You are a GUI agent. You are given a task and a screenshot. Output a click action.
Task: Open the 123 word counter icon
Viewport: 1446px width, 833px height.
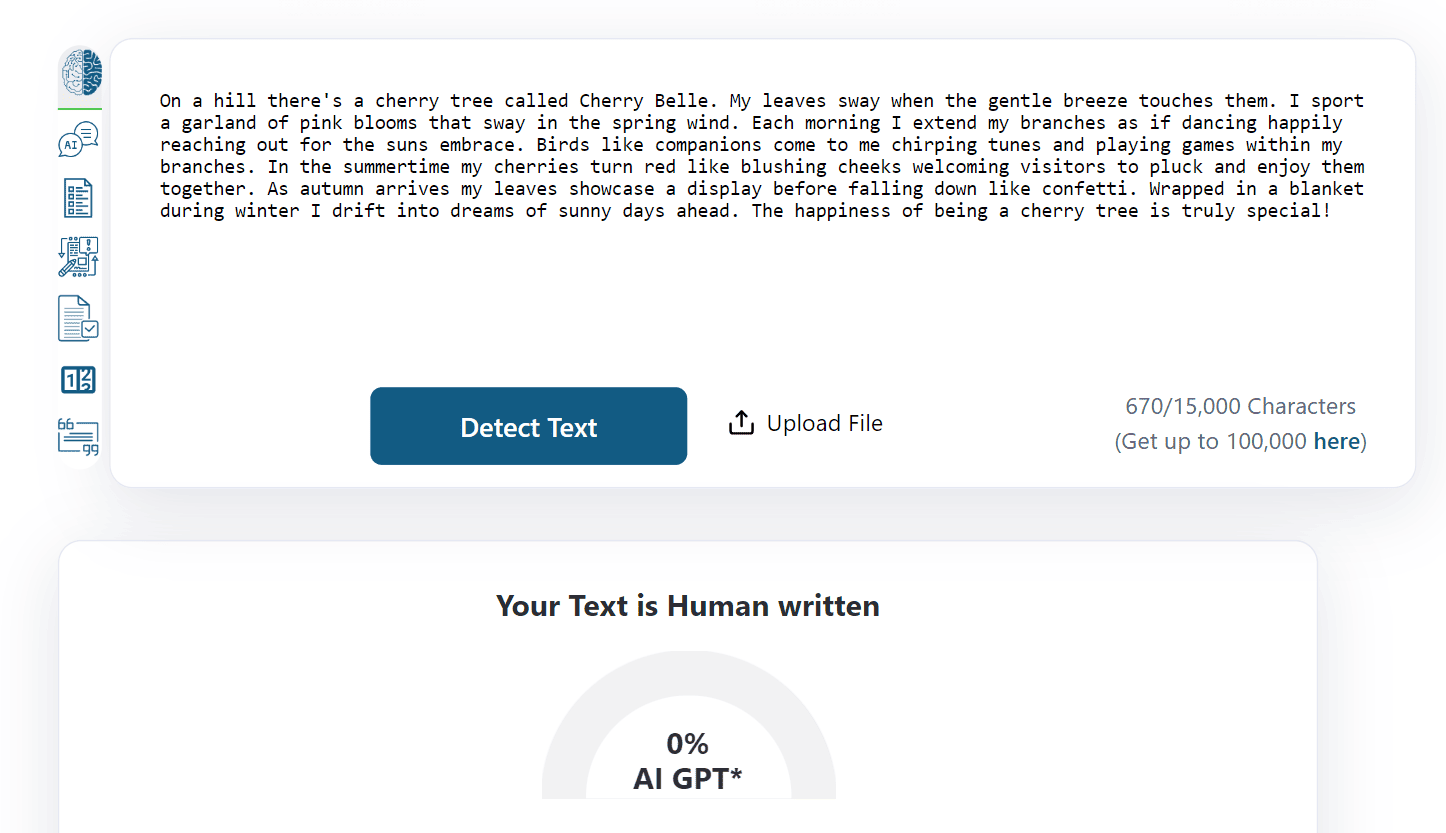coord(78,380)
